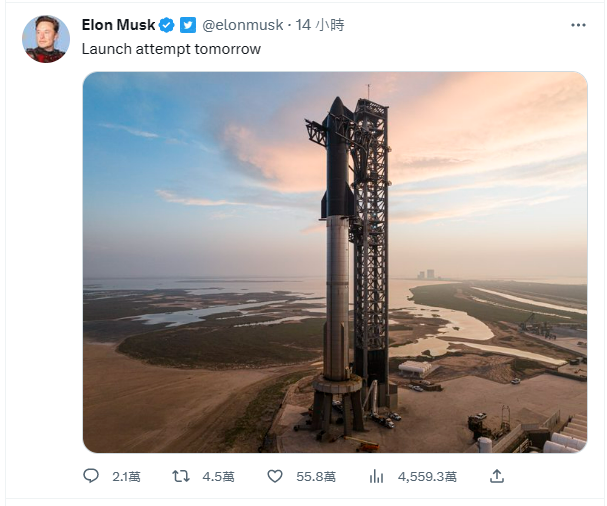Screen dimensions: 607x506
Task: Open the three-dot more options menu
Action: click(578, 25)
